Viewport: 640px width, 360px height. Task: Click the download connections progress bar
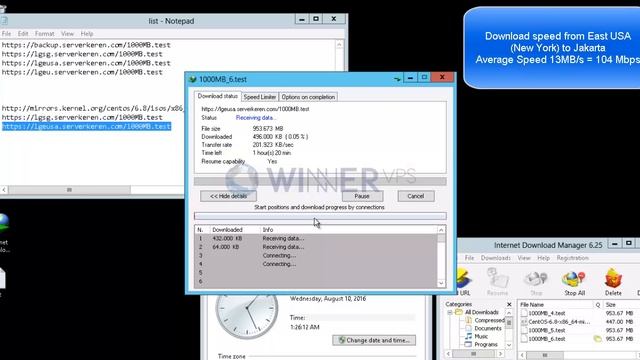coord(320,216)
